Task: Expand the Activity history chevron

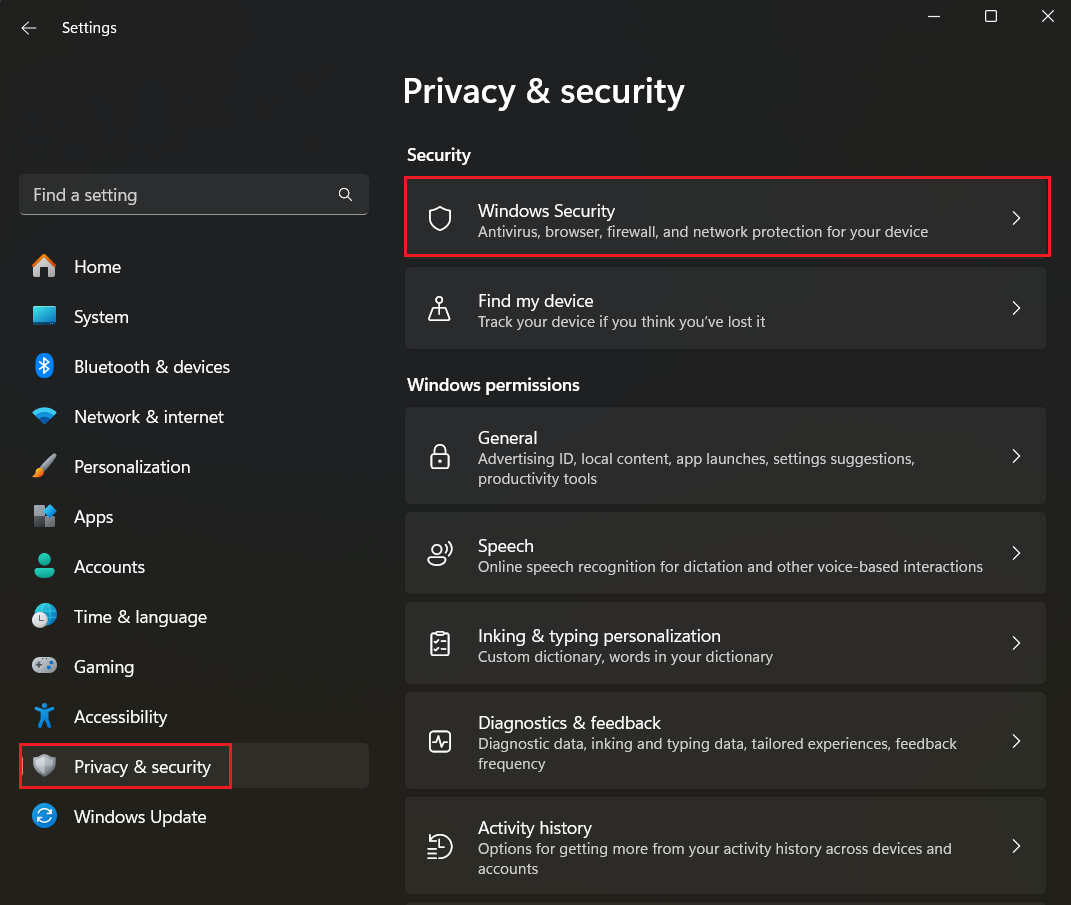Action: 1016,847
